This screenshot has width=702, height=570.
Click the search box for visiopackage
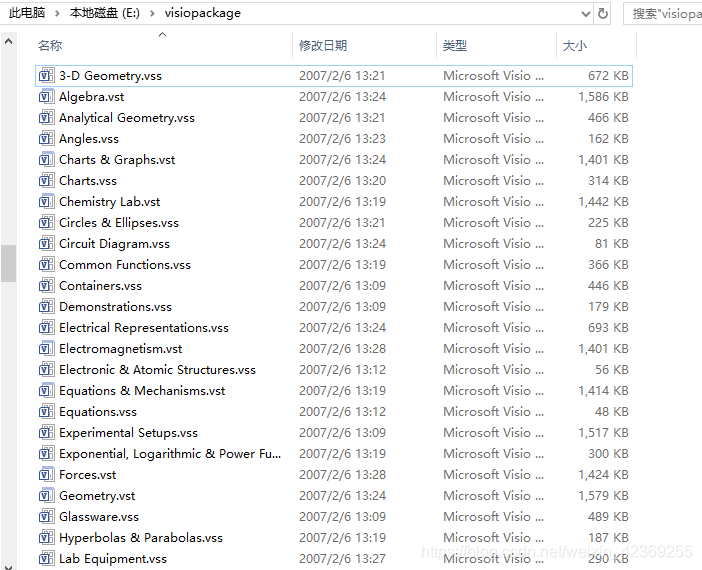click(x=664, y=14)
